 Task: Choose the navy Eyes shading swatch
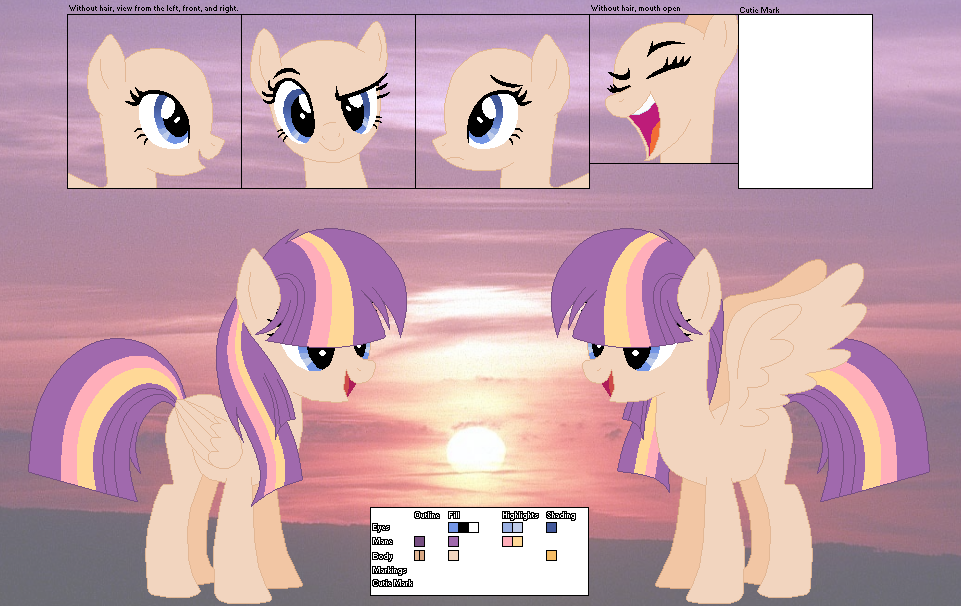coord(552,528)
